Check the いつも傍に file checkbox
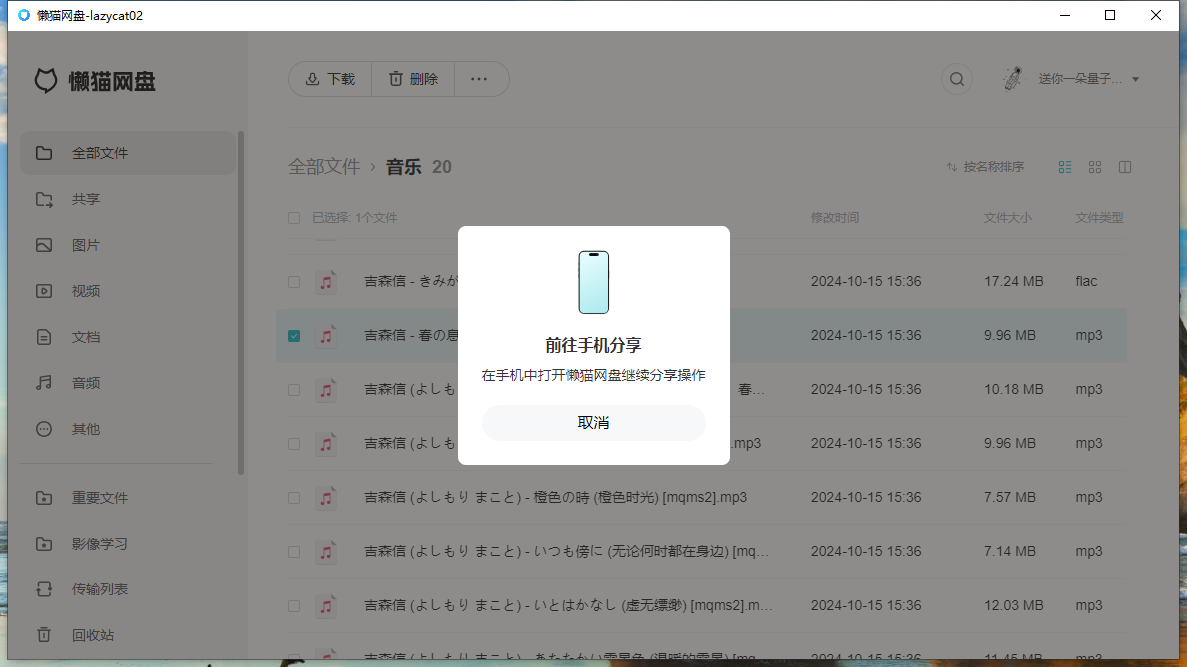The height and width of the screenshot is (667, 1187). coord(294,552)
